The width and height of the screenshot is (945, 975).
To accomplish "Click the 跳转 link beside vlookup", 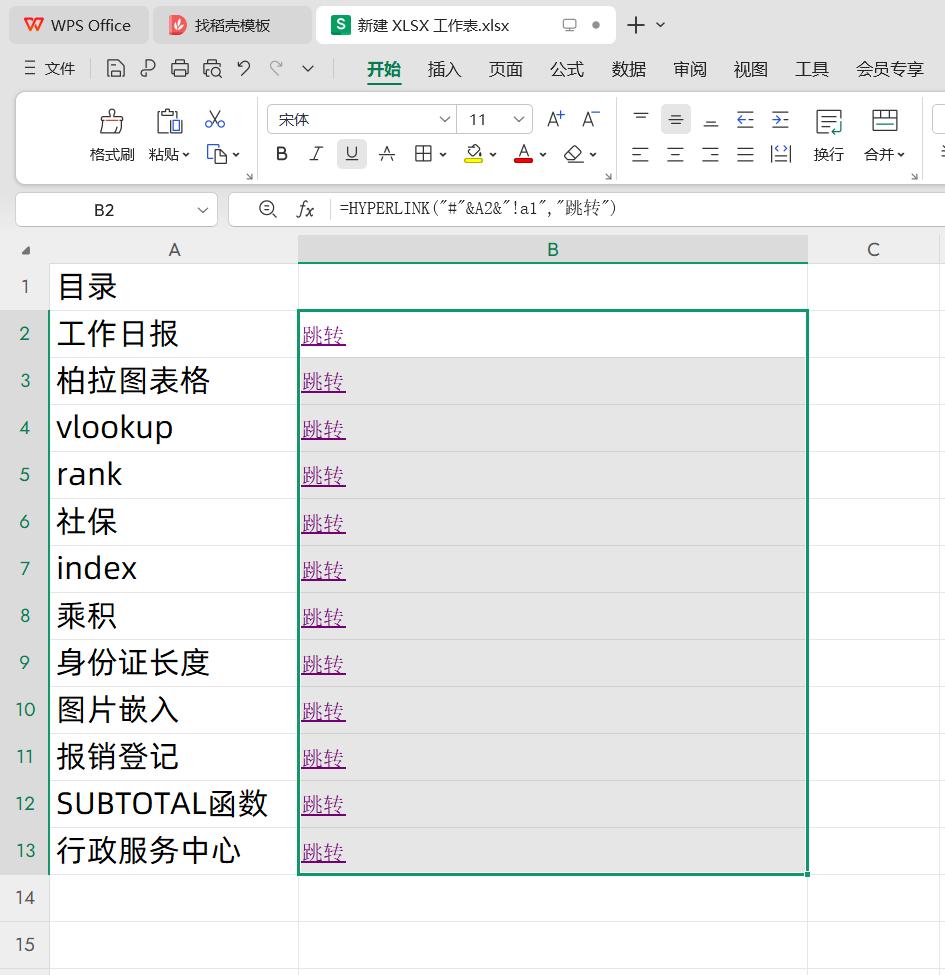I will tap(323, 429).
